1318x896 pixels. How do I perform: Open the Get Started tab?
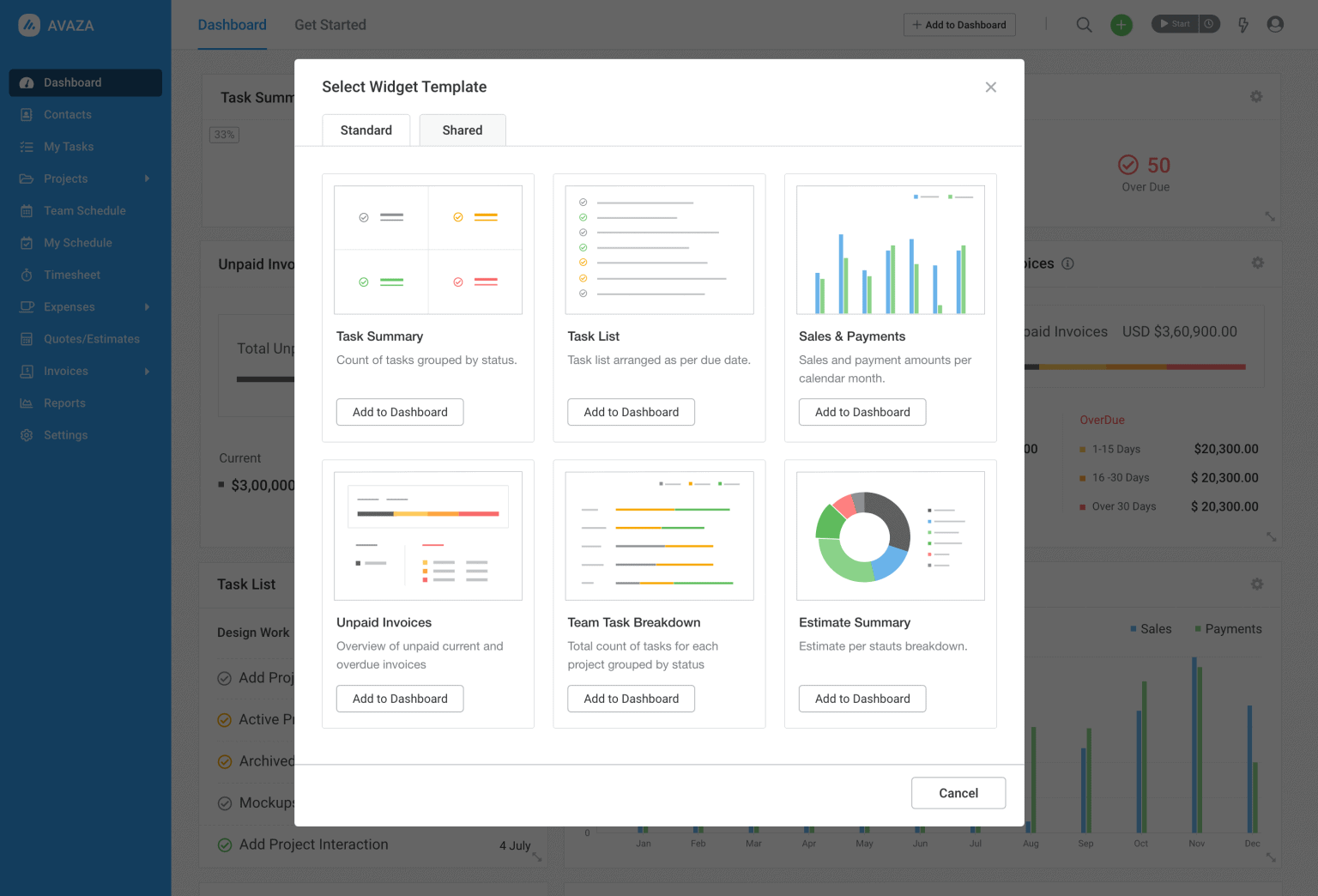(329, 25)
